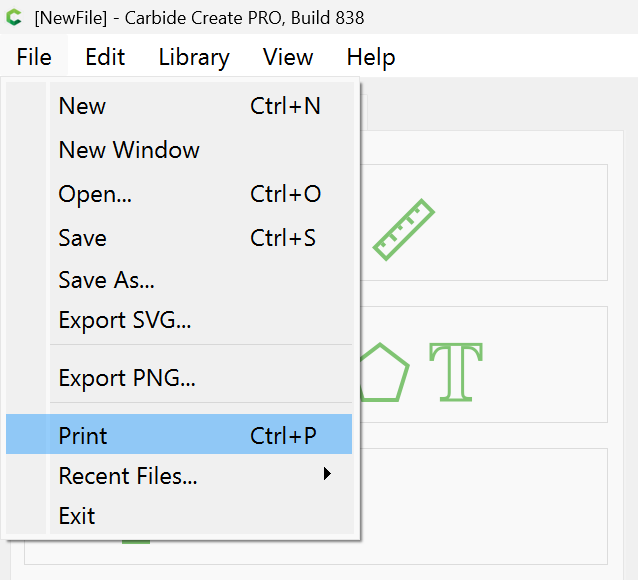The height and width of the screenshot is (580, 638).
Task: Choose New from the File menu
Action: pyautogui.click(x=83, y=106)
